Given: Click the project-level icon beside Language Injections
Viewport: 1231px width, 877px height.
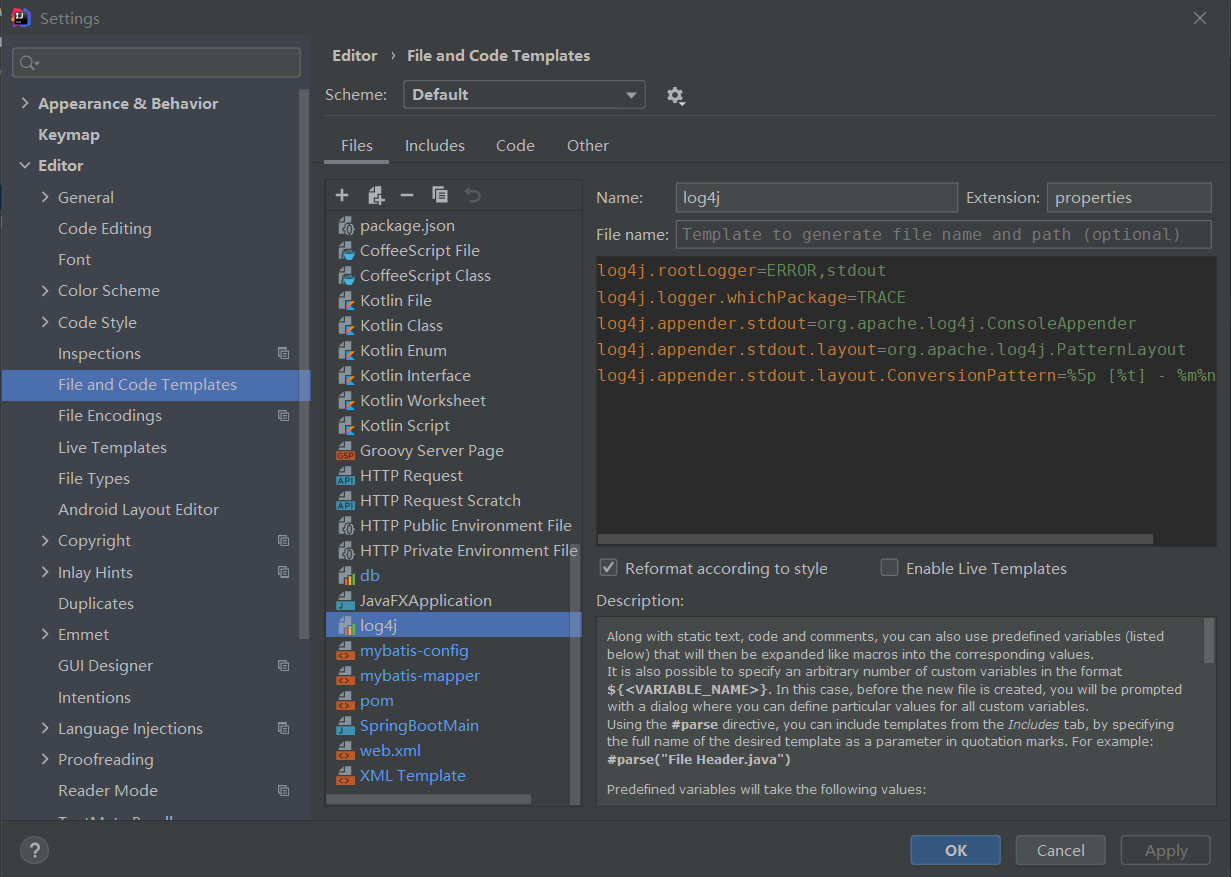Looking at the screenshot, I should [x=284, y=728].
